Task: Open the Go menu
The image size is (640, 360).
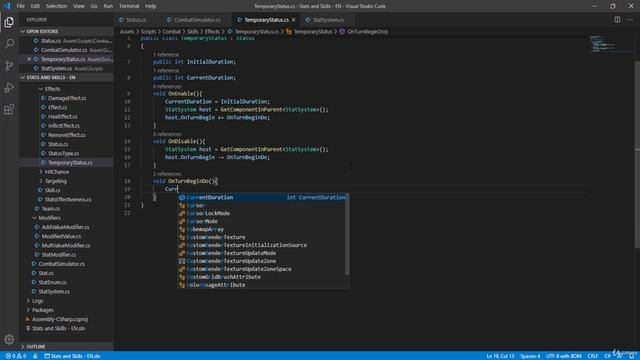Action: coord(94,6)
